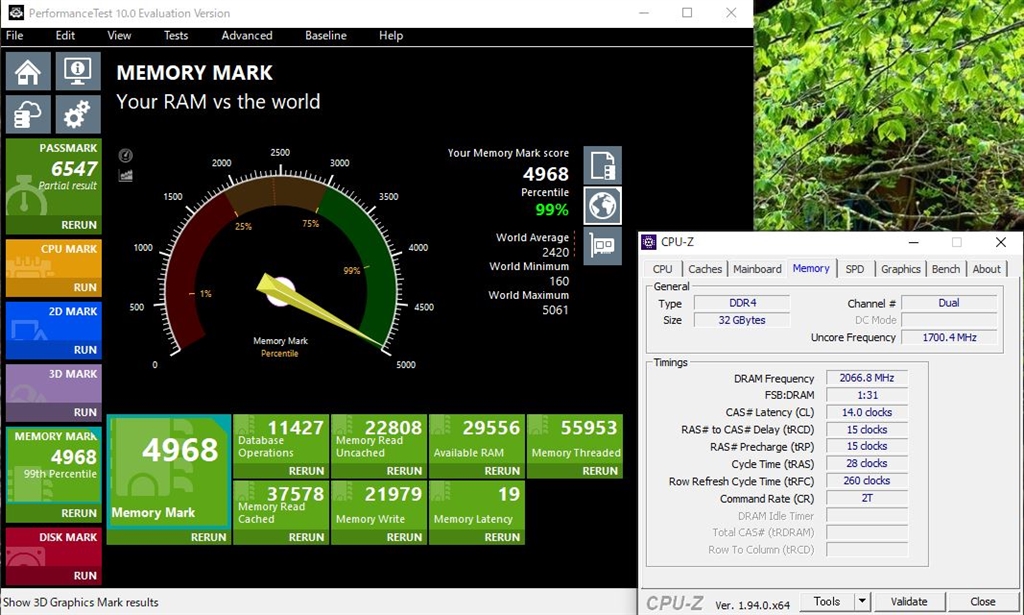This screenshot has height=615, width=1024.
Task: Click the System Information monitor icon
Action: click(77, 72)
